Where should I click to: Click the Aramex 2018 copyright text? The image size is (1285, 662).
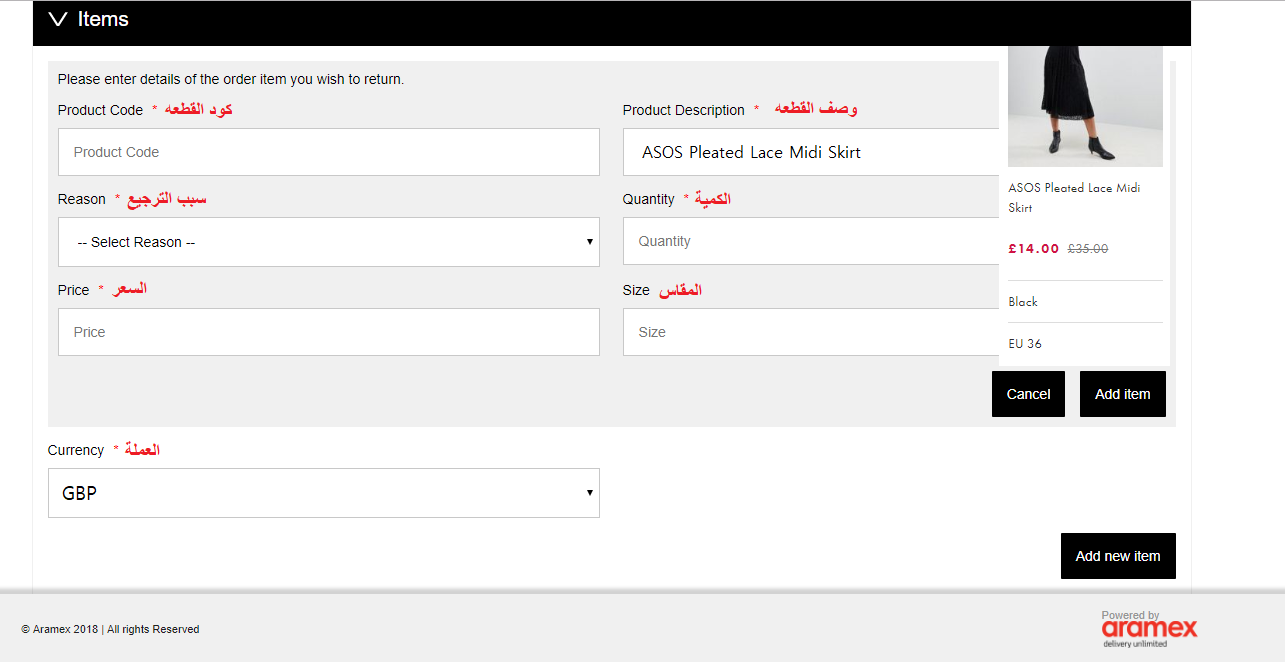tap(110, 630)
